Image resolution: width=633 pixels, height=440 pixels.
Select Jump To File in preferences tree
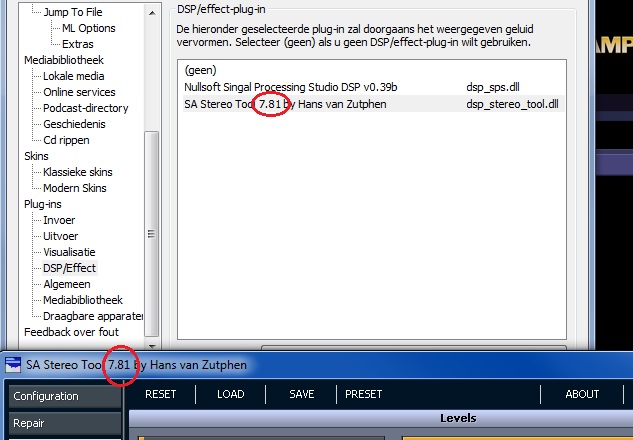(73, 12)
